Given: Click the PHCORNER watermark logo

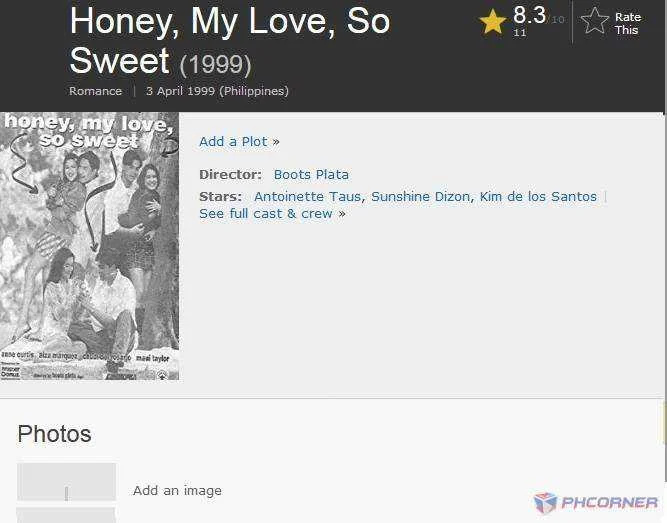Looking at the screenshot, I should pyautogui.click(x=596, y=503).
